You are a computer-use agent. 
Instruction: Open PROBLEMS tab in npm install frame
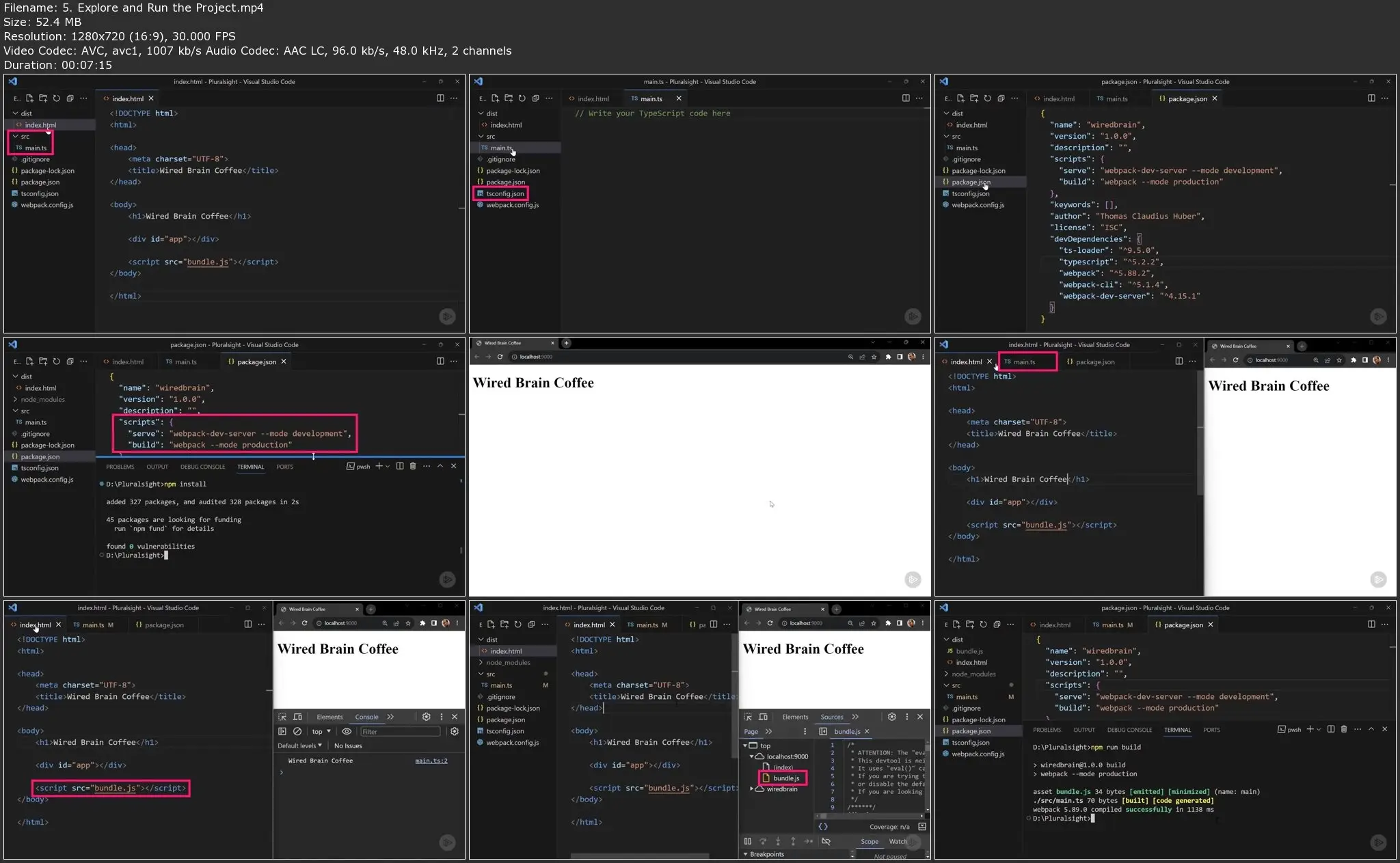click(120, 467)
